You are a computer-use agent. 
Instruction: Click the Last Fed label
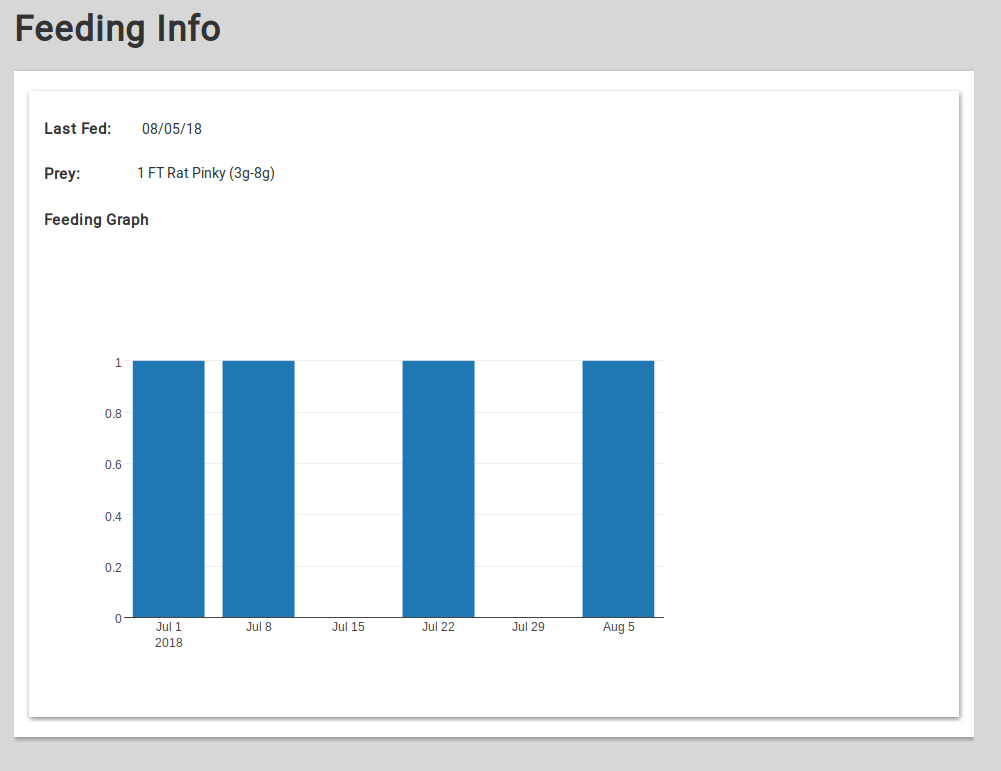[x=77, y=128]
